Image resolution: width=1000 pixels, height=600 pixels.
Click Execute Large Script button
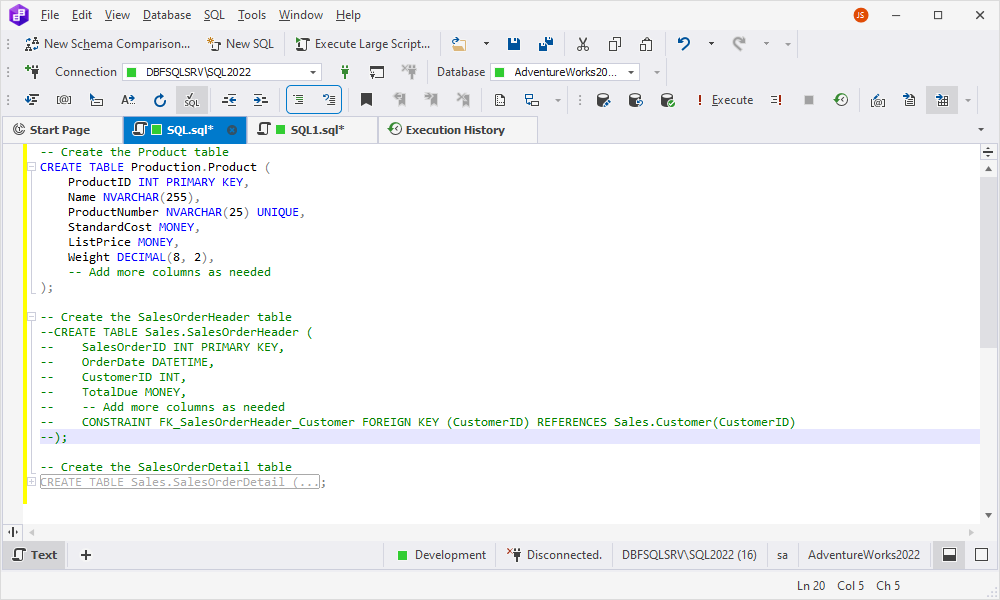click(363, 44)
